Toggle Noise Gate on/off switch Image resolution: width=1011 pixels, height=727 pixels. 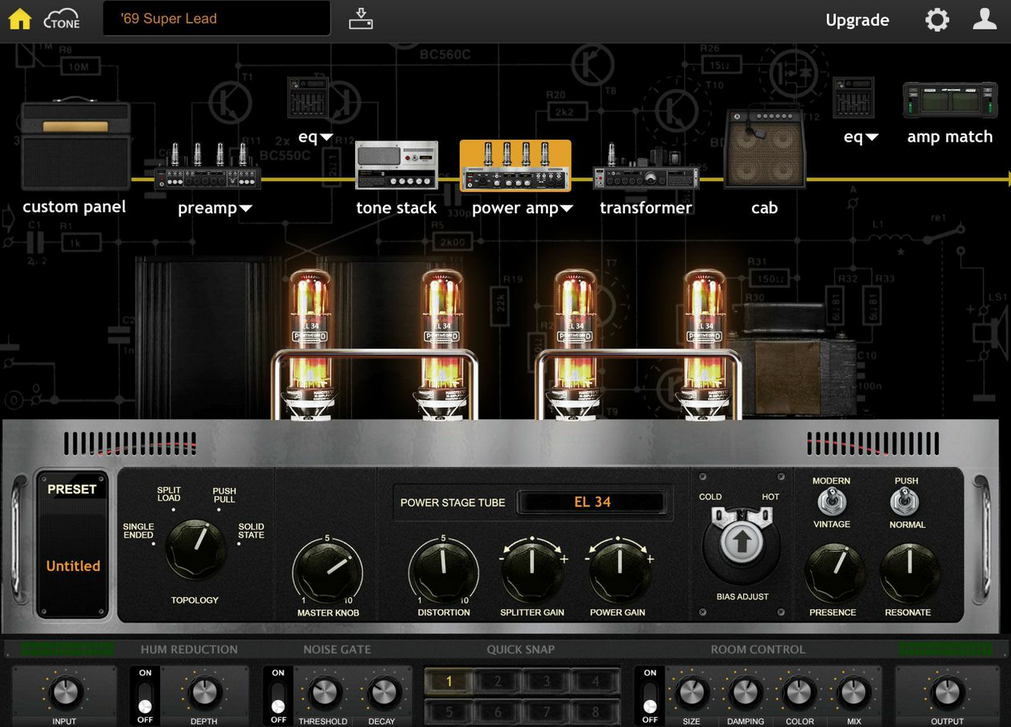point(278,697)
